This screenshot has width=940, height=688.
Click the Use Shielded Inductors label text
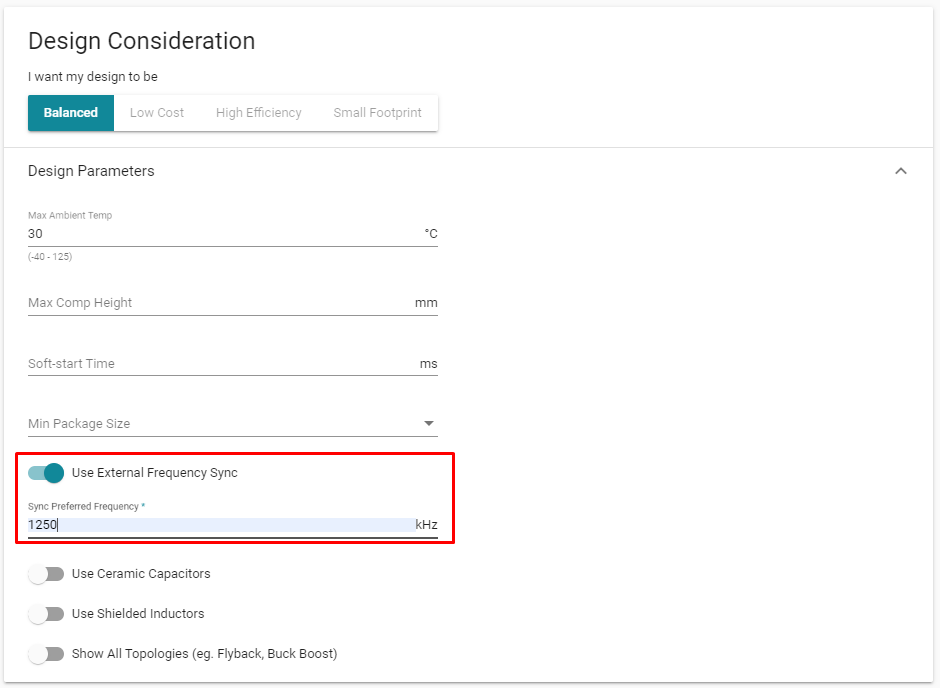pos(138,614)
